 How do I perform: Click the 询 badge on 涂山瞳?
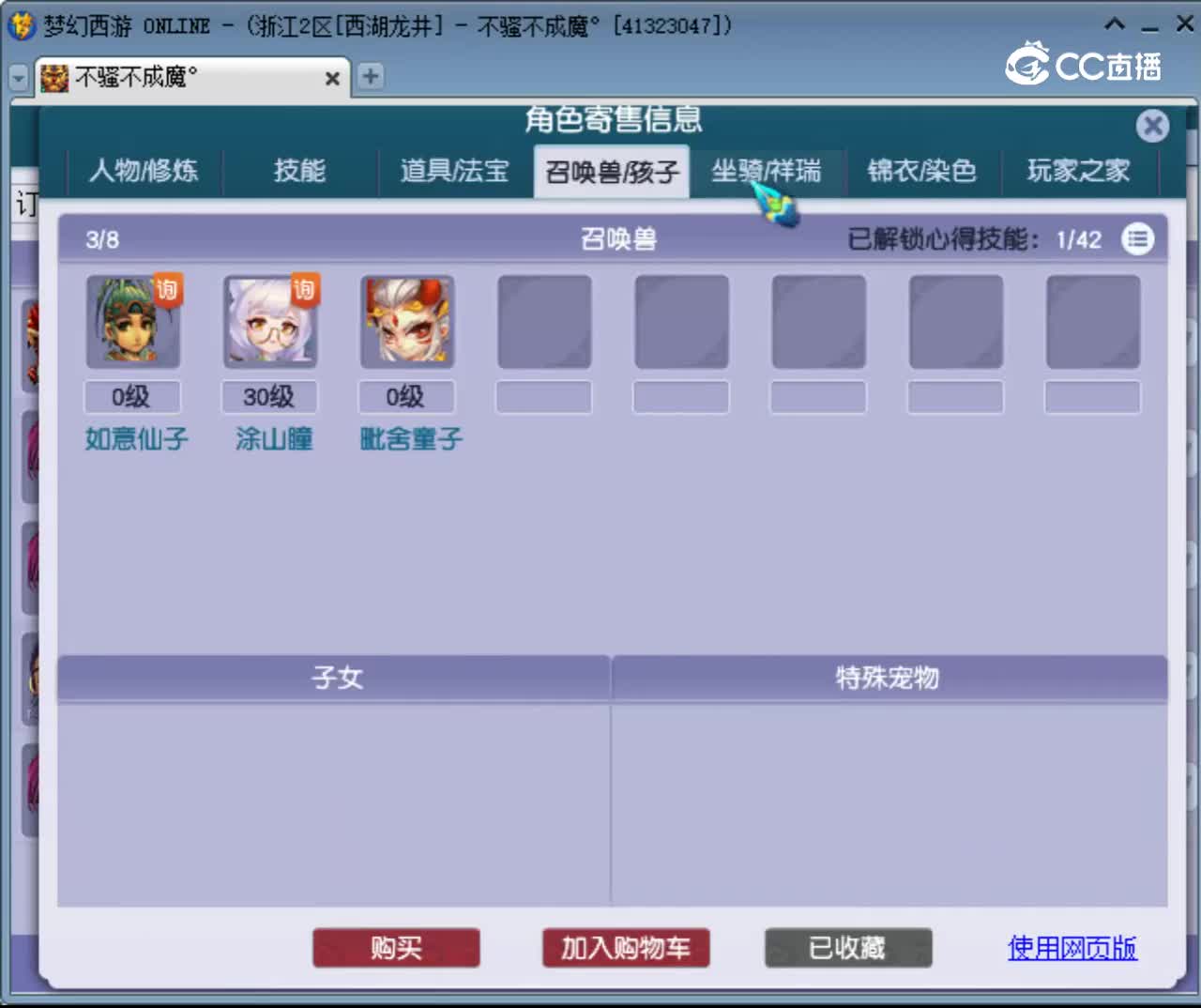304,289
